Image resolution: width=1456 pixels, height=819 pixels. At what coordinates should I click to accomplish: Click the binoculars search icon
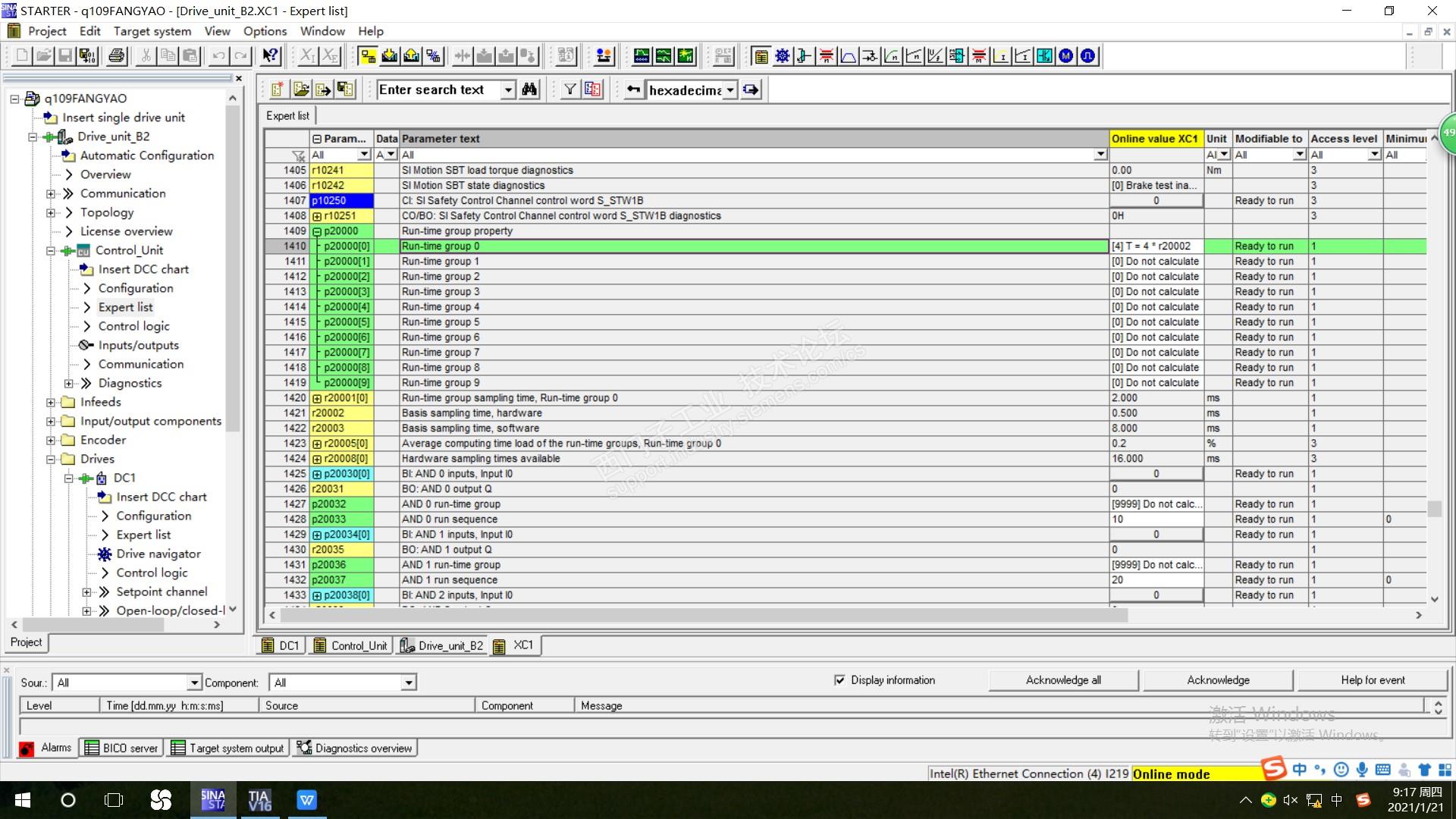(529, 89)
